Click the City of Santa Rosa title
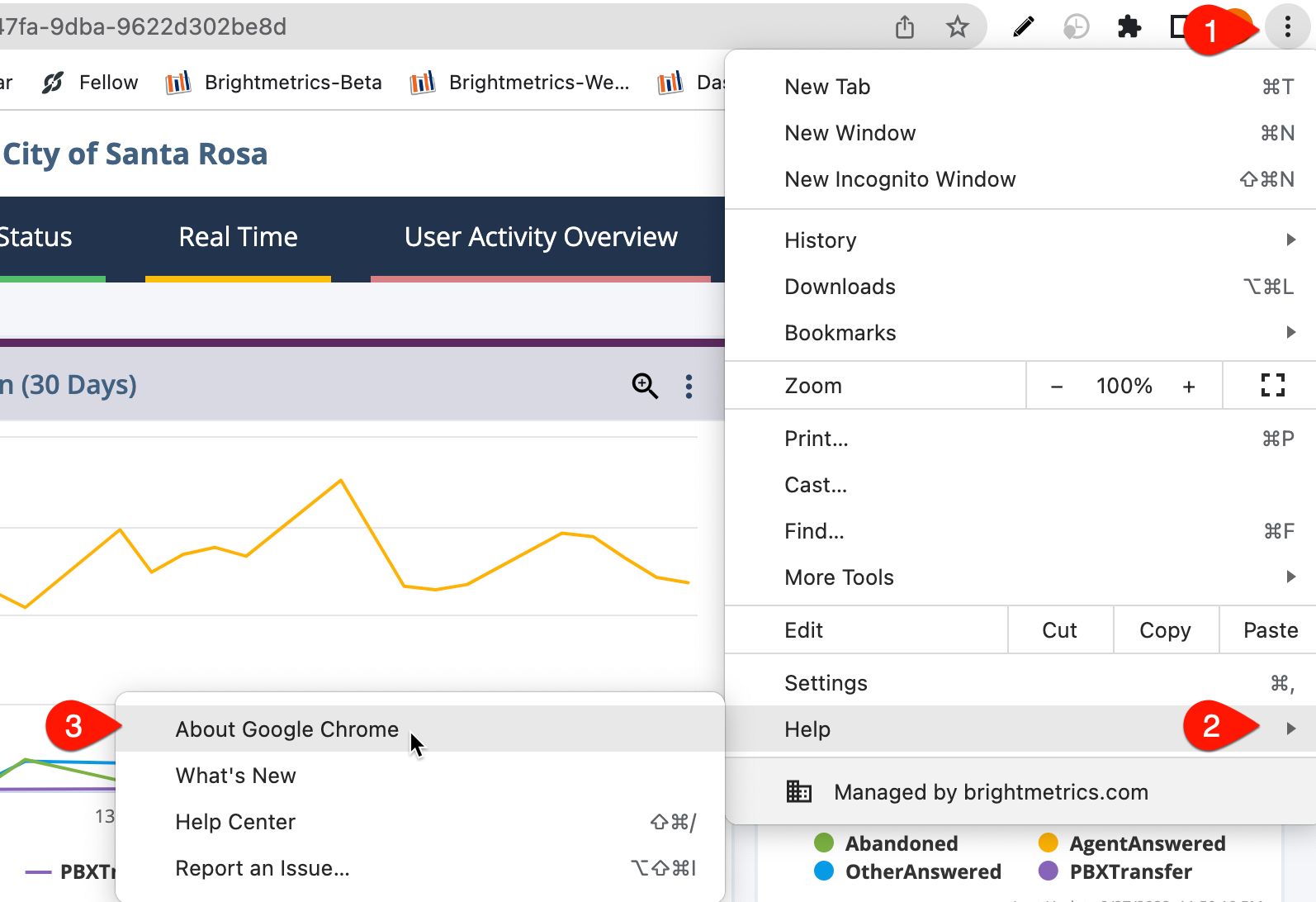The image size is (1316, 902). (135, 154)
